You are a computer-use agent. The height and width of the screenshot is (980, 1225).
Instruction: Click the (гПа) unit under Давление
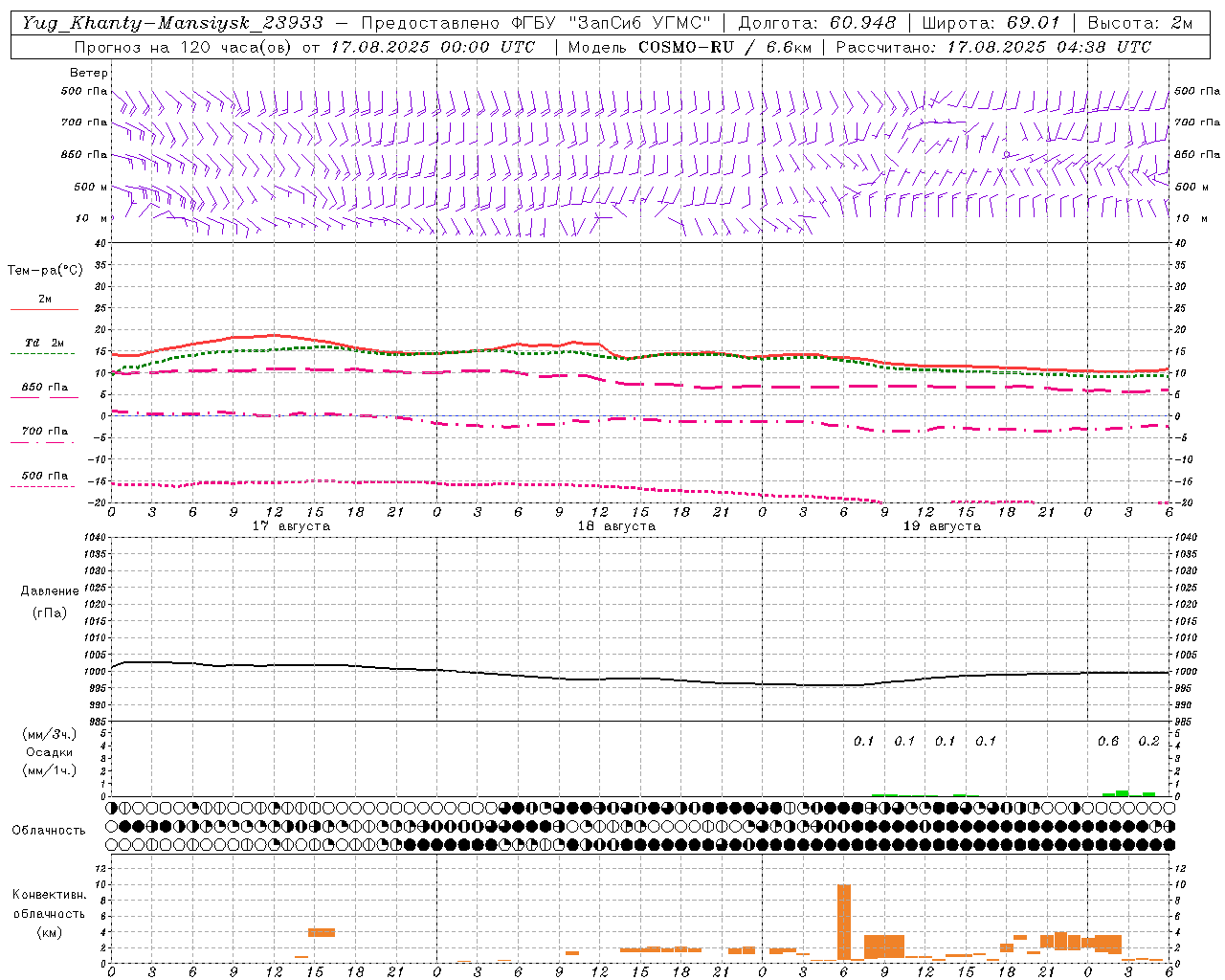coord(50,612)
